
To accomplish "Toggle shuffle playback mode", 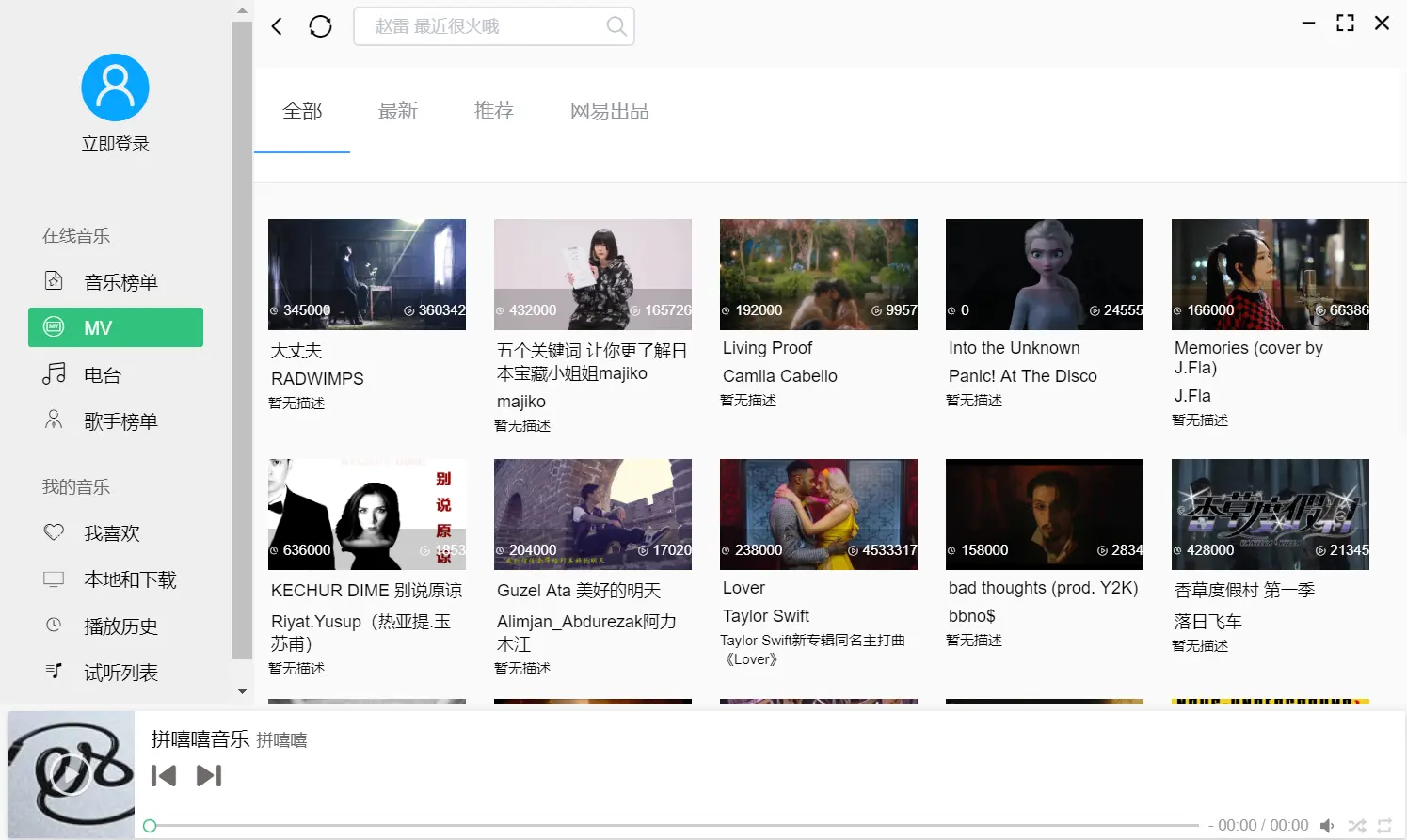I will point(1356,825).
